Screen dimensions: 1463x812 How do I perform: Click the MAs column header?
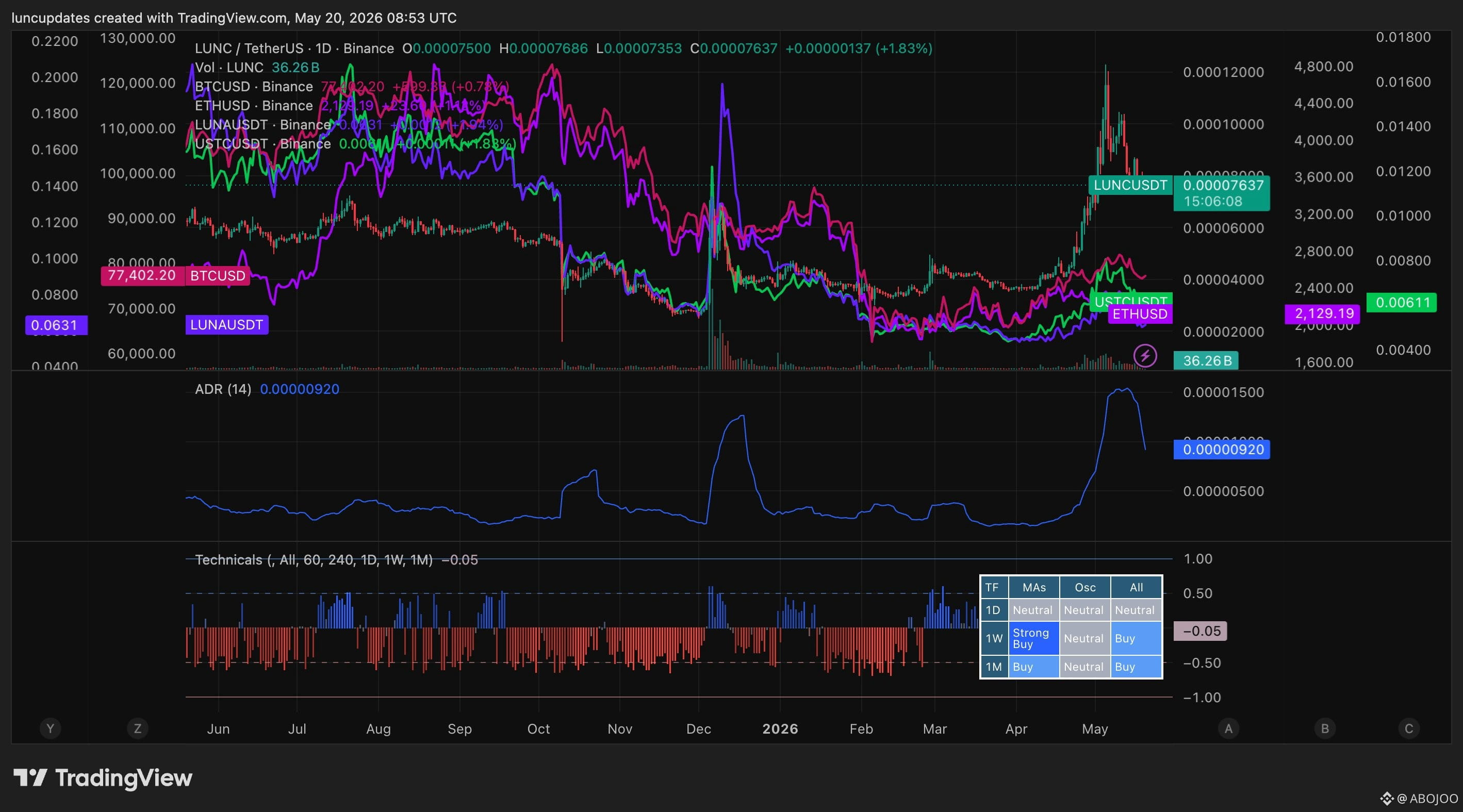point(1034,588)
